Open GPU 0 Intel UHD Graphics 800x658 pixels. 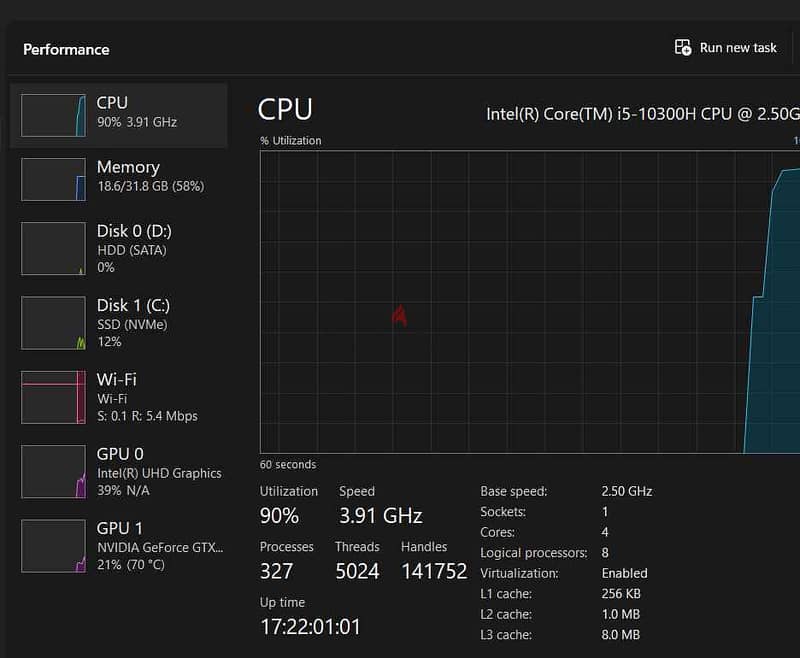click(x=118, y=472)
